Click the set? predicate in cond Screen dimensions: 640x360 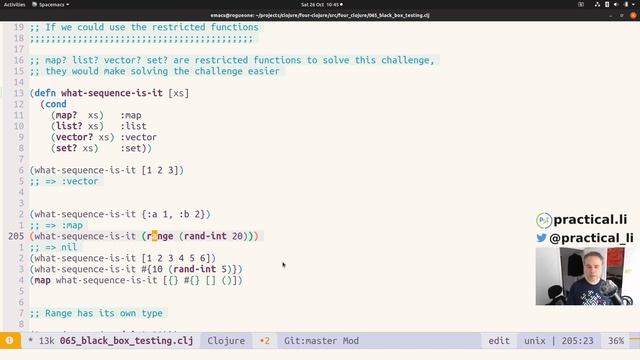(66, 148)
